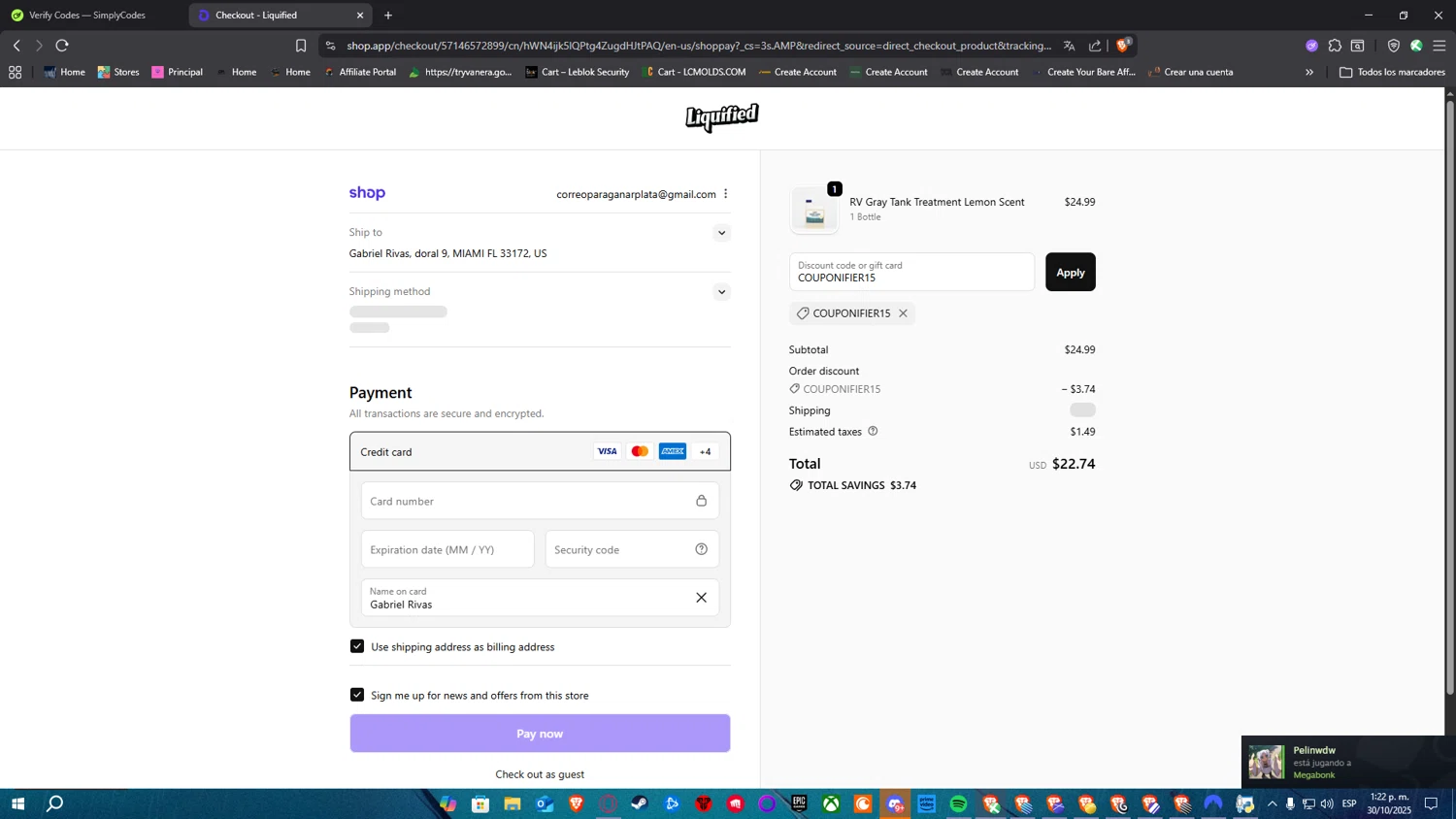Focus the Card number input field
Viewport: 1456px width, 819px height.
click(540, 501)
